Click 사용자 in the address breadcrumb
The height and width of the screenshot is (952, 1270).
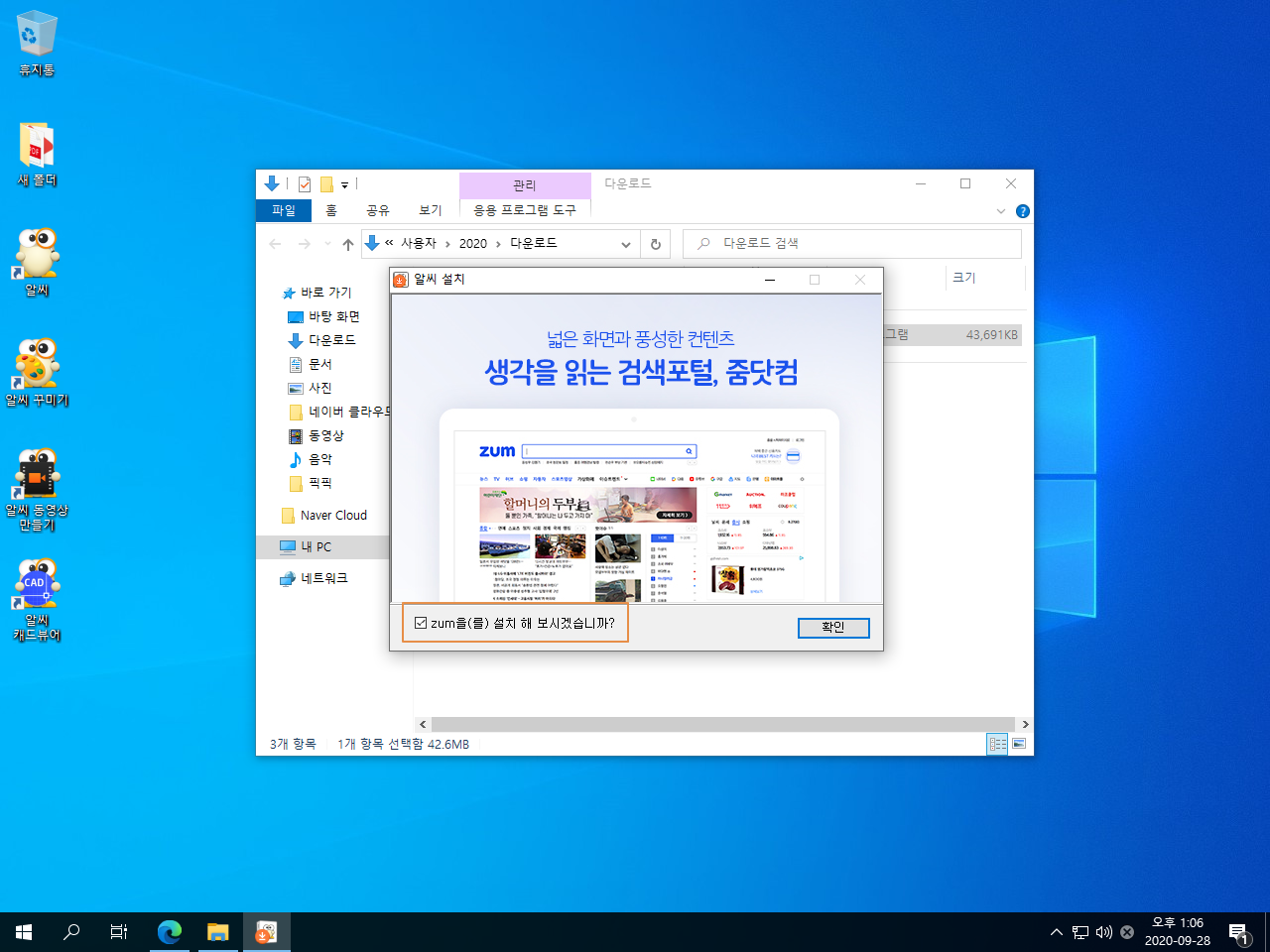click(419, 243)
